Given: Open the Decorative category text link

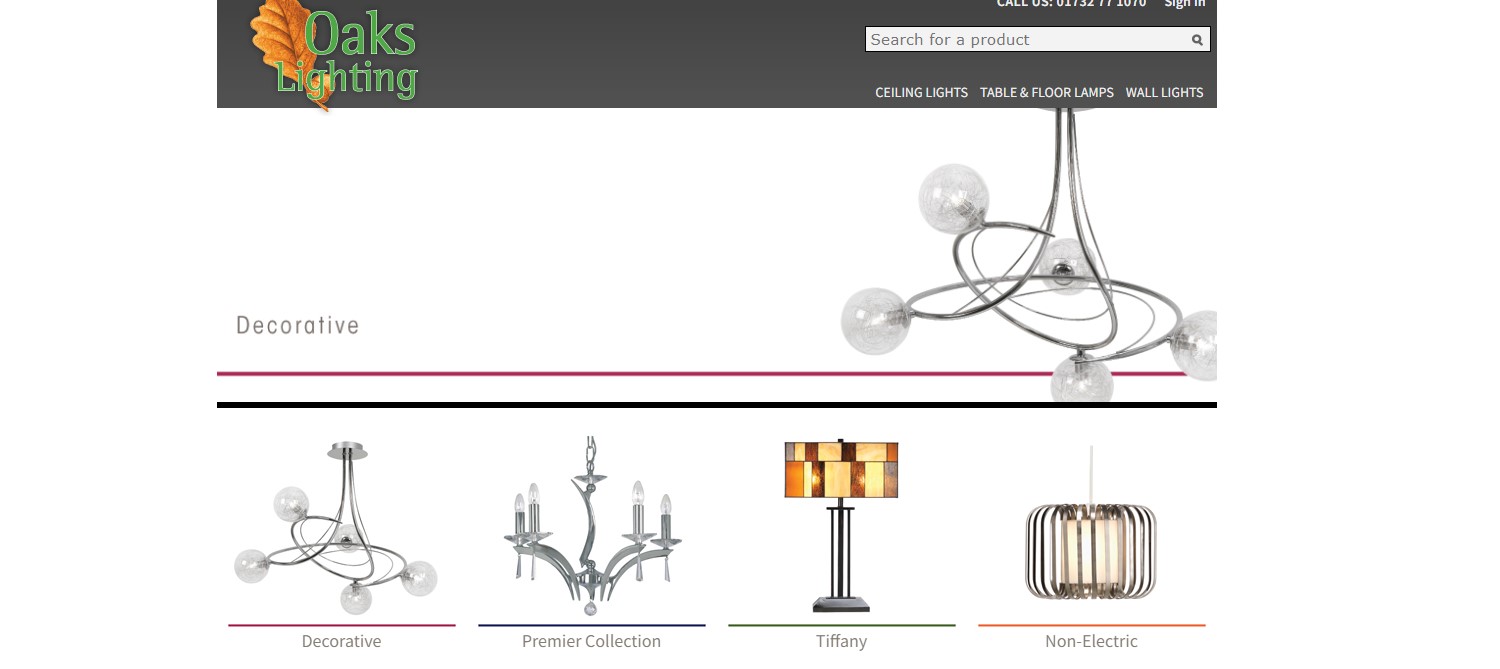Looking at the screenshot, I should click(341, 642).
